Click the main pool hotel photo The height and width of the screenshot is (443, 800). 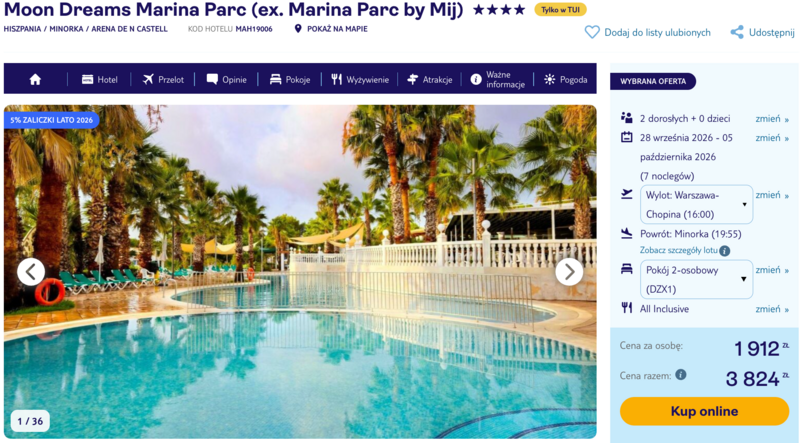[300, 272]
